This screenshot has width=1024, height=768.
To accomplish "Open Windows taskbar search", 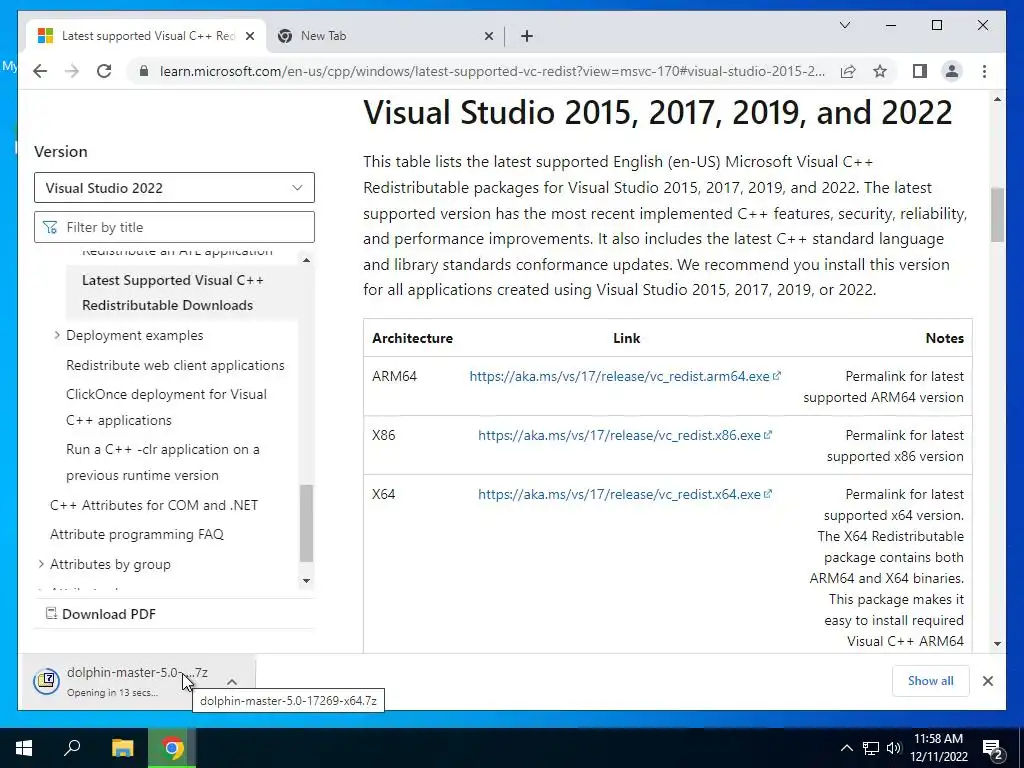I will pos(72,748).
